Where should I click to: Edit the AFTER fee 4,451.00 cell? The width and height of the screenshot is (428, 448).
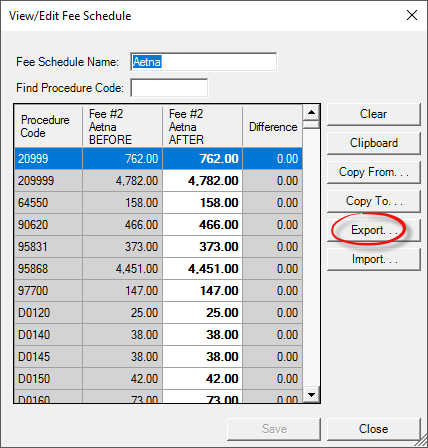[203, 269]
